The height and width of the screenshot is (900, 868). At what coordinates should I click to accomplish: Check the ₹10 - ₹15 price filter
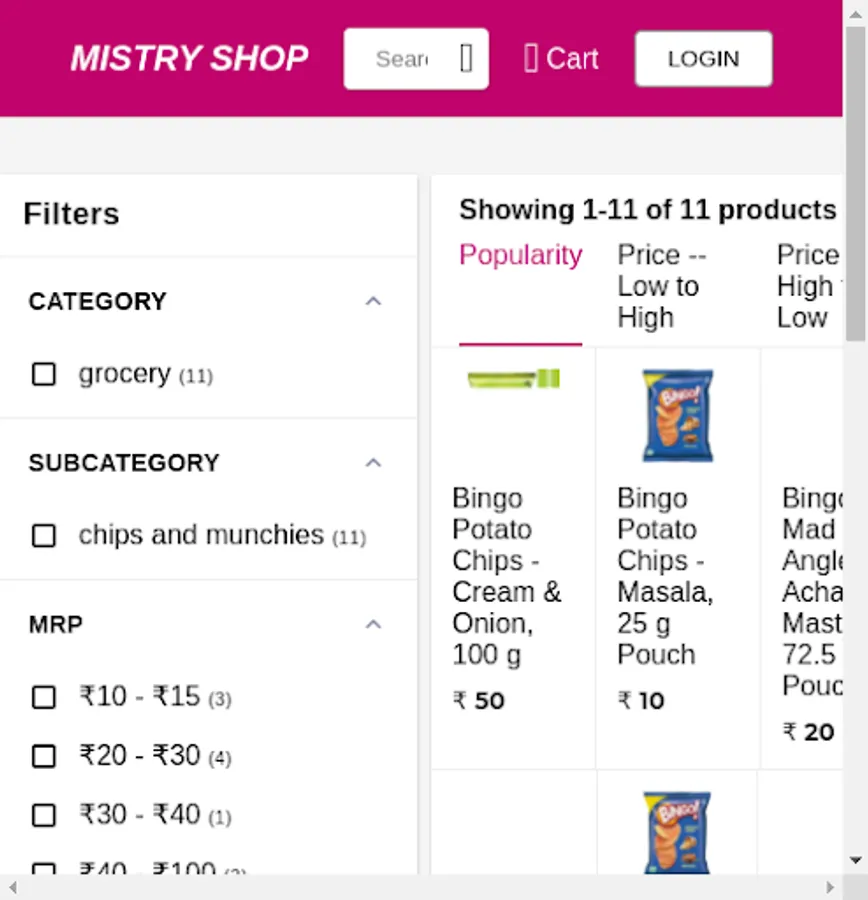tap(44, 697)
